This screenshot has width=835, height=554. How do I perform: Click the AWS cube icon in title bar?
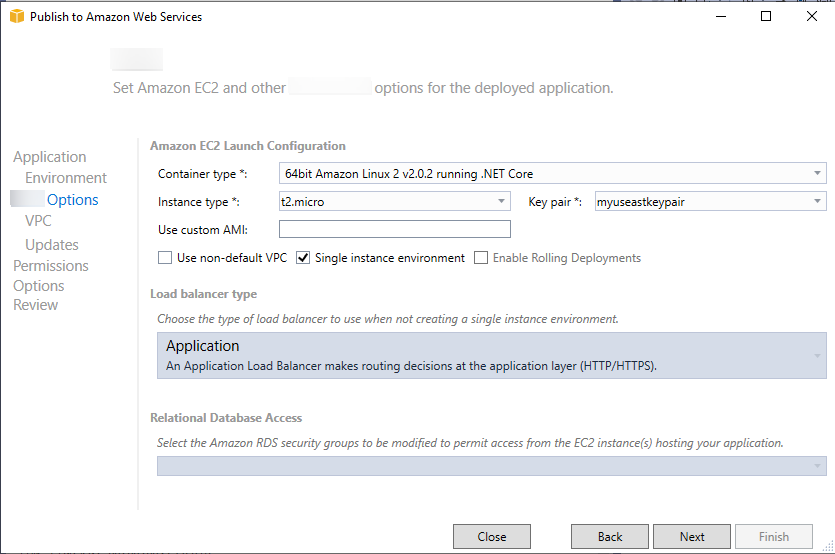[16, 16]
